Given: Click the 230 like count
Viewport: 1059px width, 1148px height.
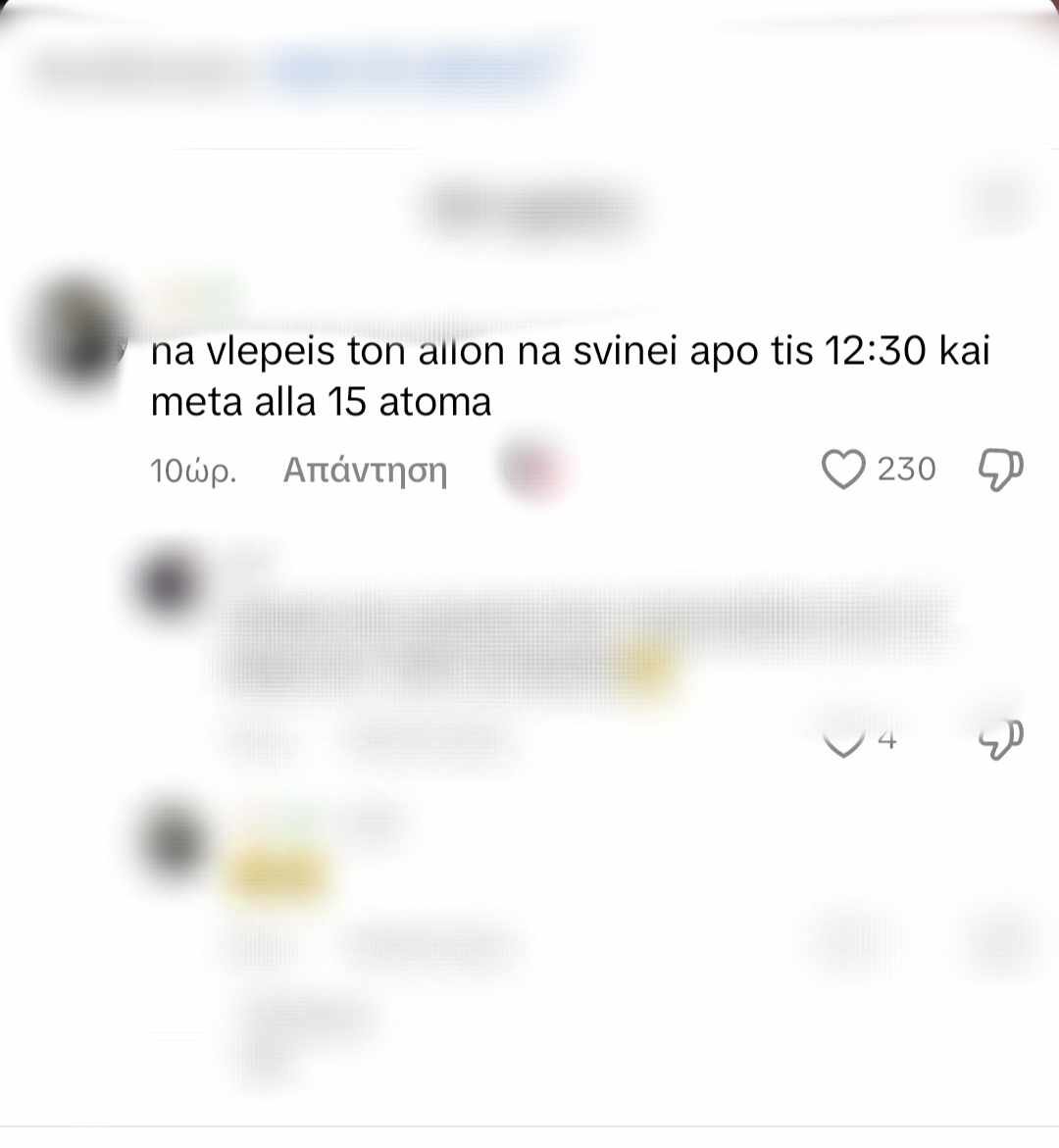Looking at the screenshot, I should [907, 470].
